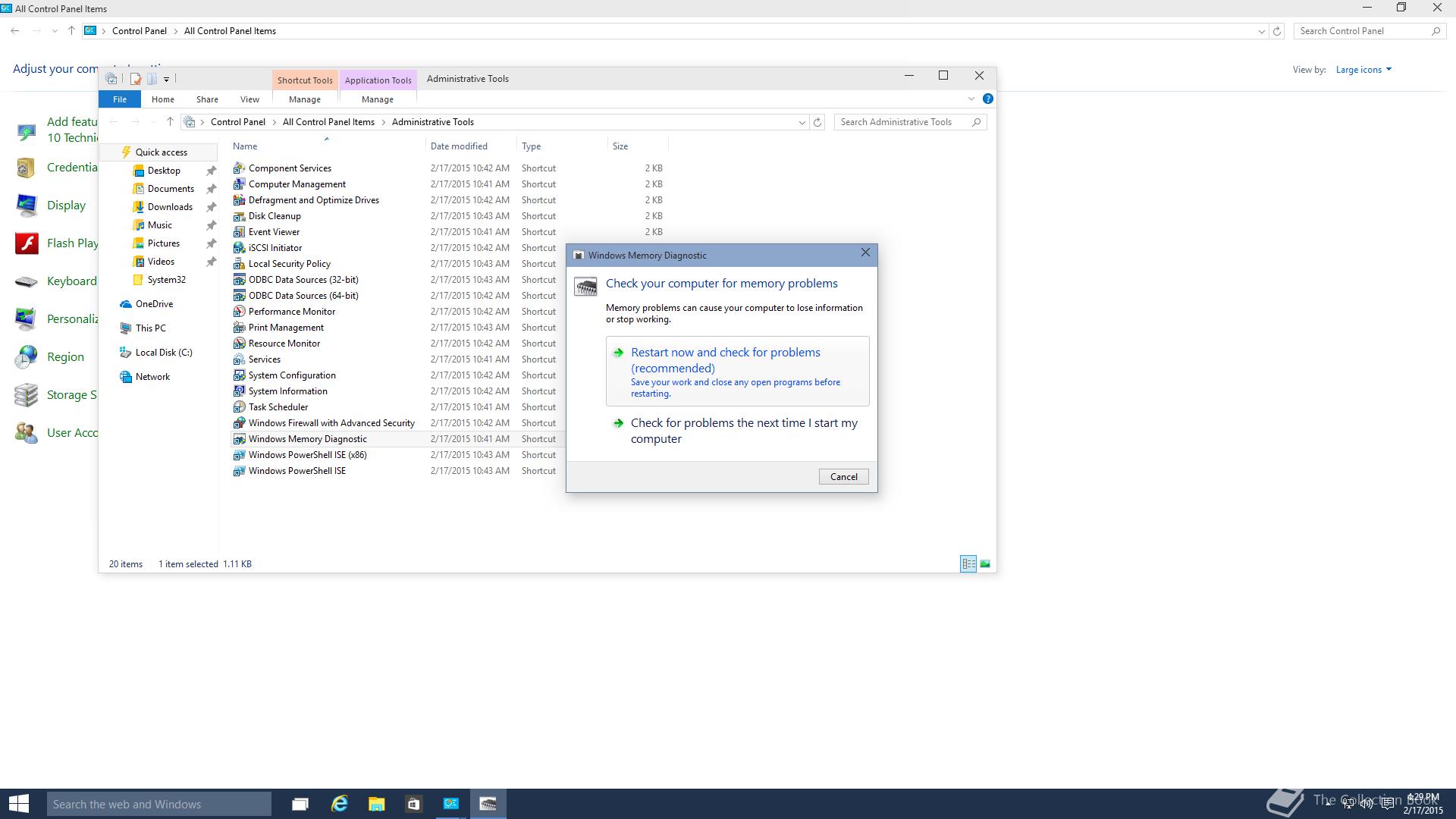This screenshot has height=819, width=1456.
Task: Select This PC in the navigation pane
Action: coord(150,328)
